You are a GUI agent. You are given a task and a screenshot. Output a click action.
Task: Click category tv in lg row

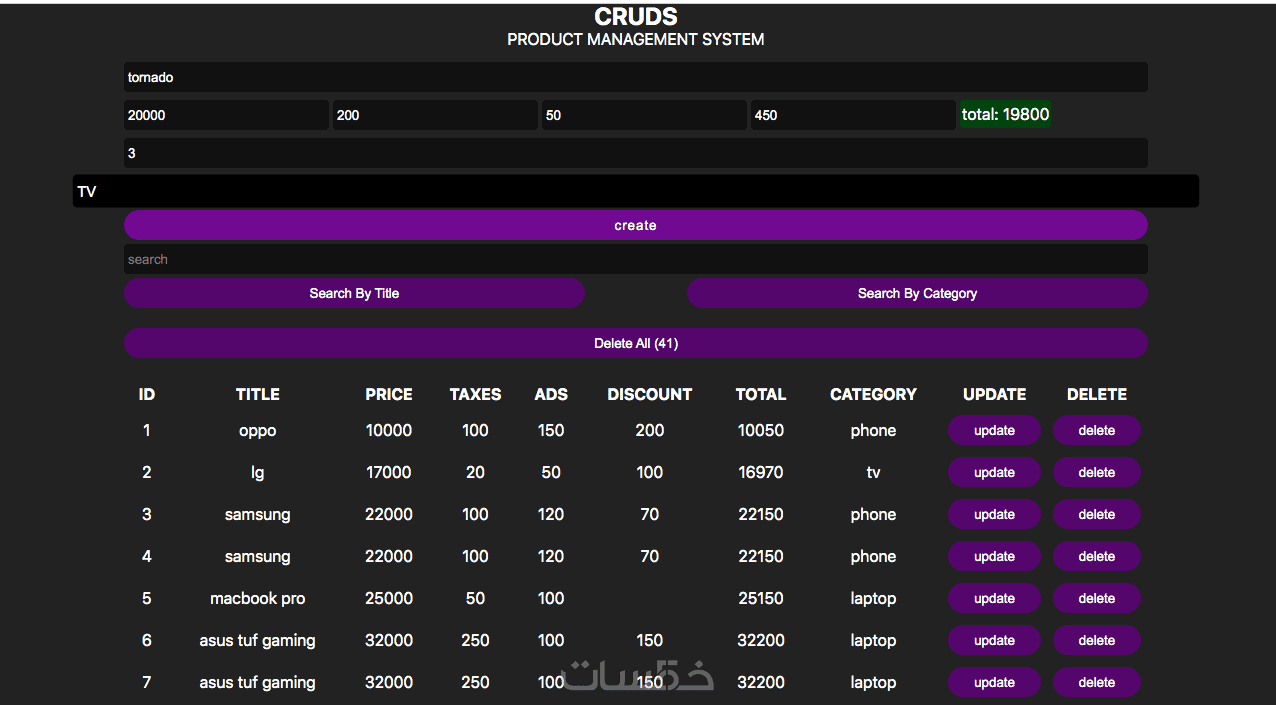tap(873, 473)
